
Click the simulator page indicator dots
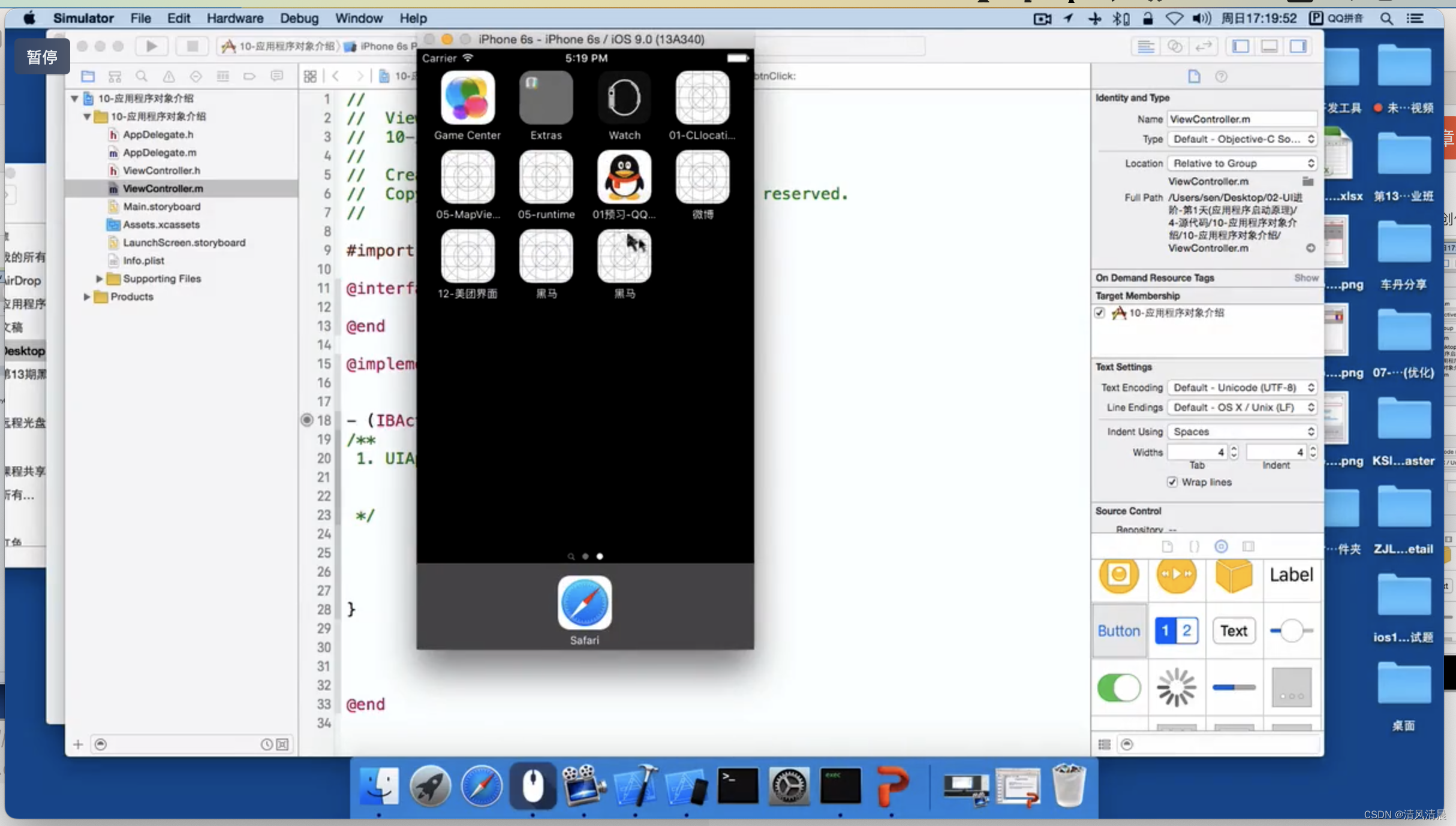click(x=585, y=556)
